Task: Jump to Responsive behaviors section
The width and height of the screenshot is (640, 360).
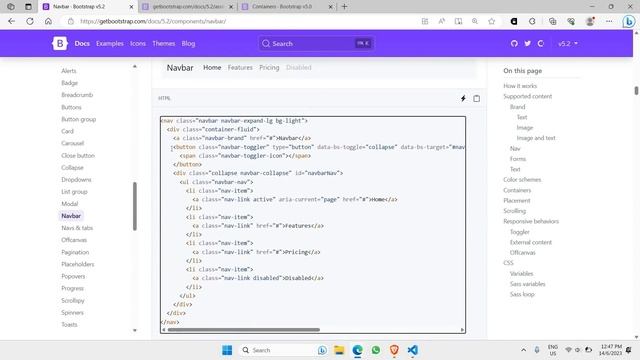Action: point(531,221)
